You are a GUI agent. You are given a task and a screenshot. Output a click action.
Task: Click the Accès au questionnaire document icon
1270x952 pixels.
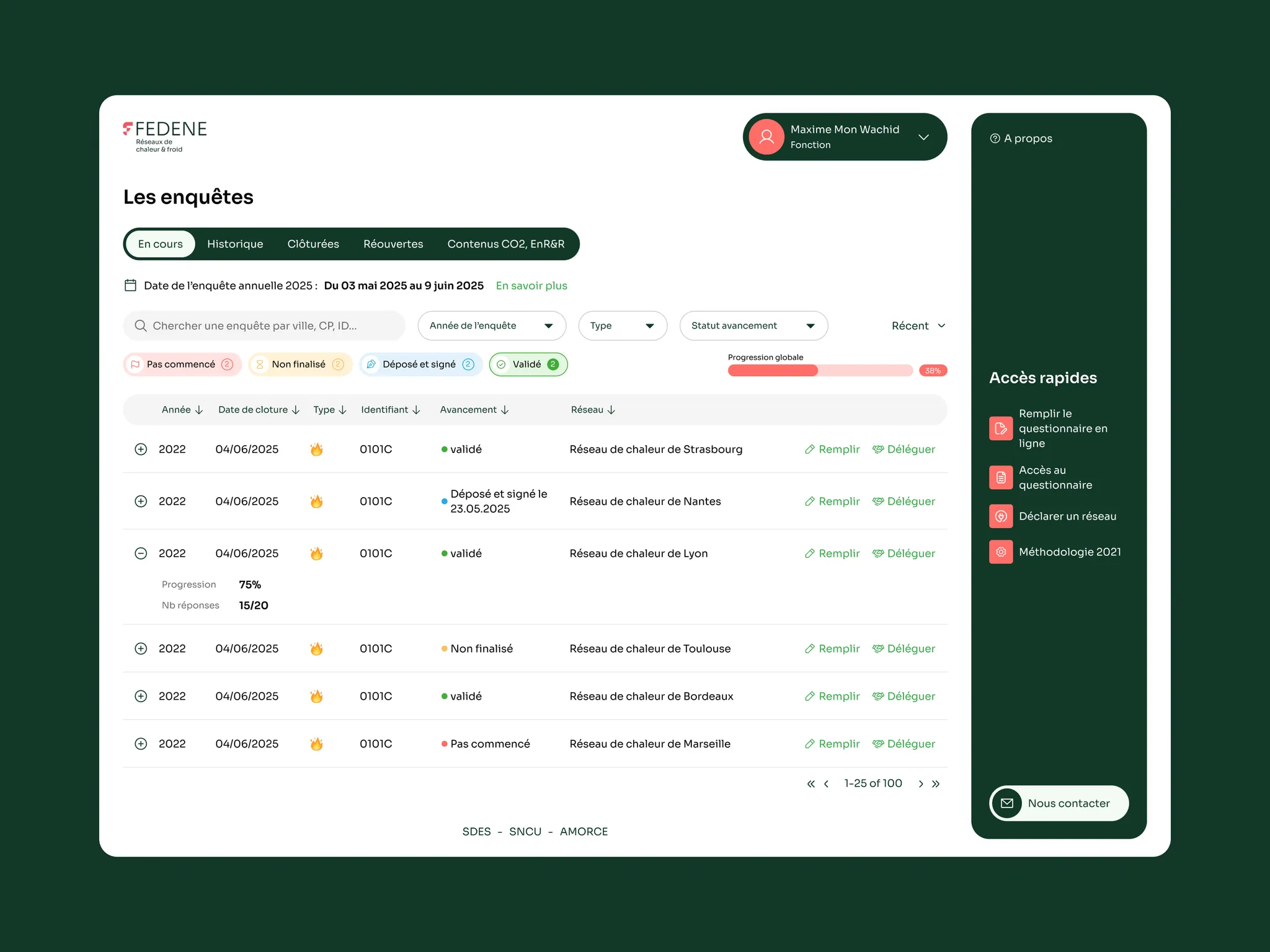point(1000,477)
